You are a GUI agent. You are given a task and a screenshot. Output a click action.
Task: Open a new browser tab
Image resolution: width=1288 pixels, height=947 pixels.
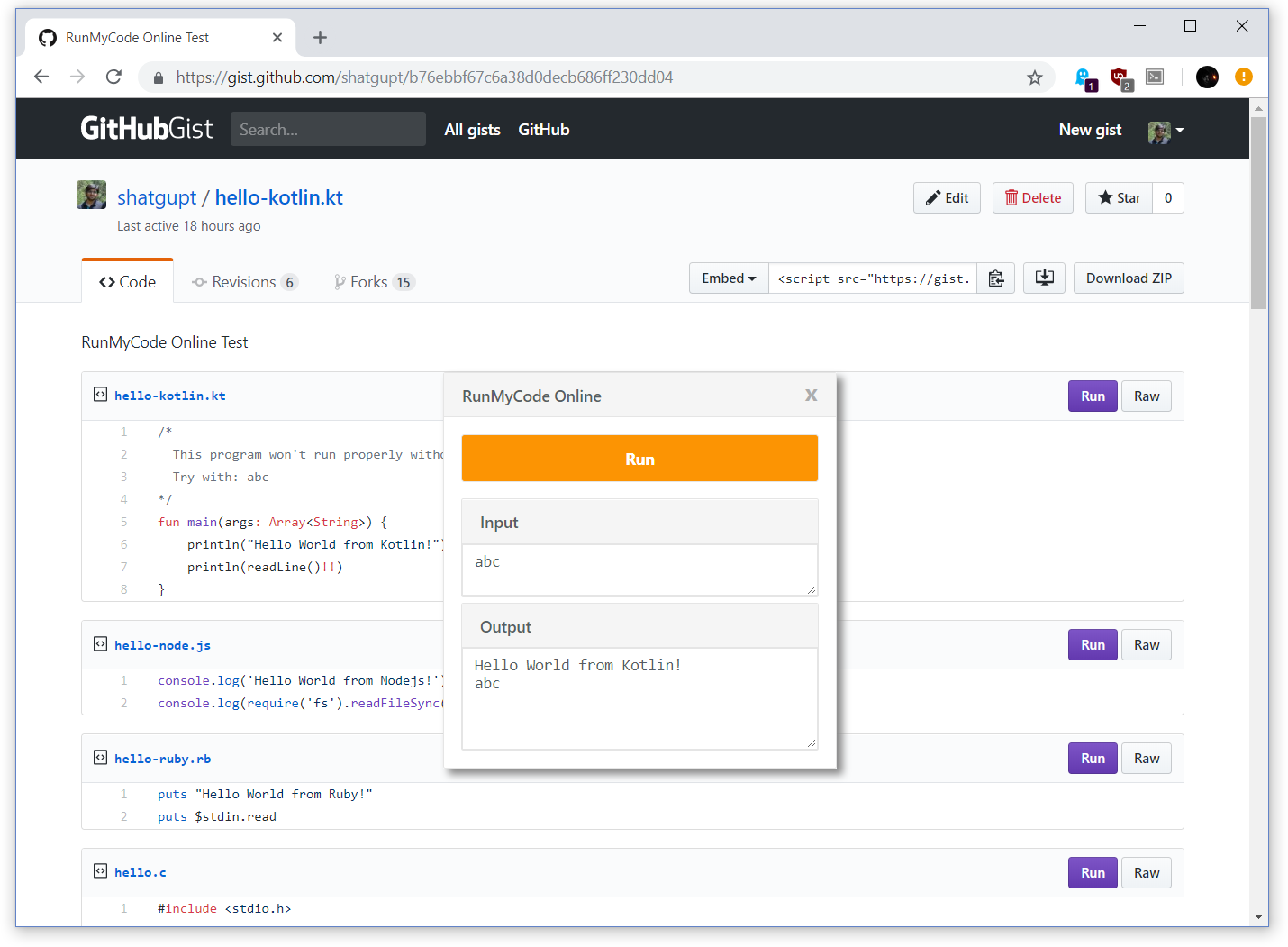320,37
